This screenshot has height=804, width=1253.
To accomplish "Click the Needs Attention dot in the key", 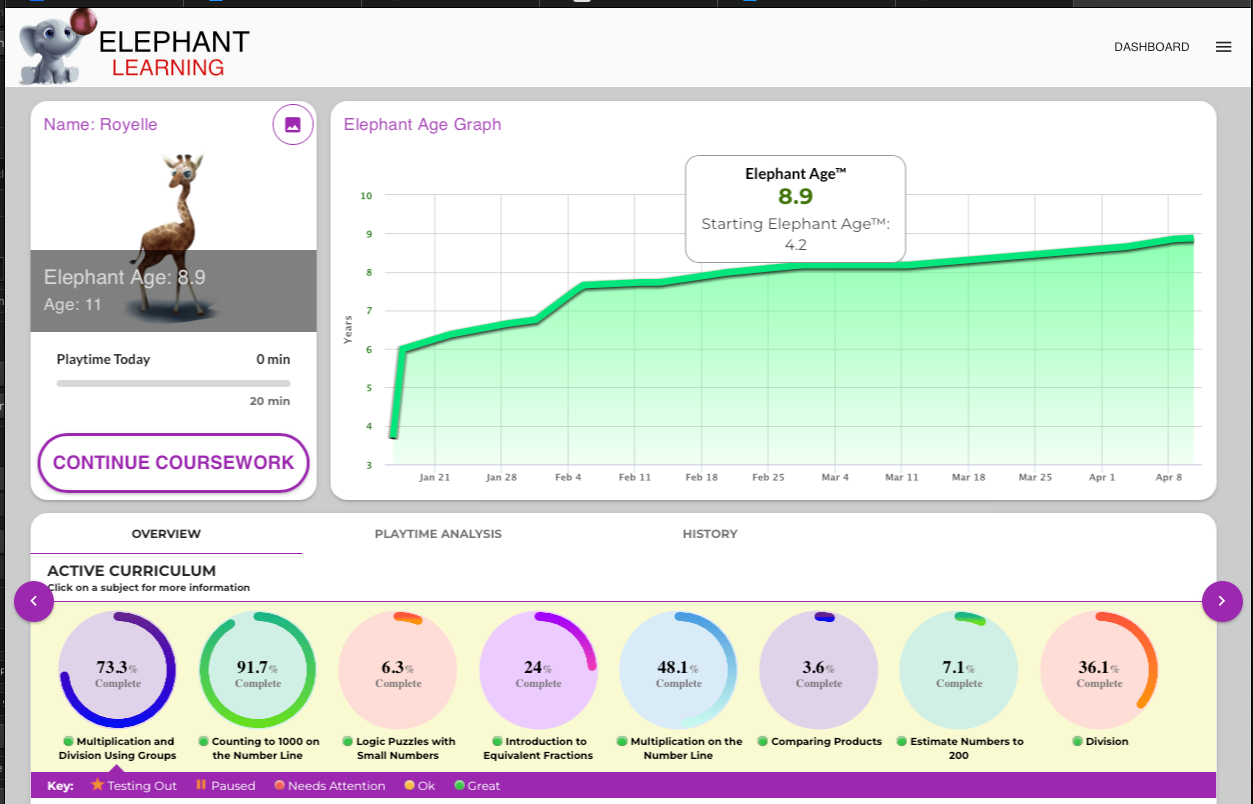I will tap(280, 786).
